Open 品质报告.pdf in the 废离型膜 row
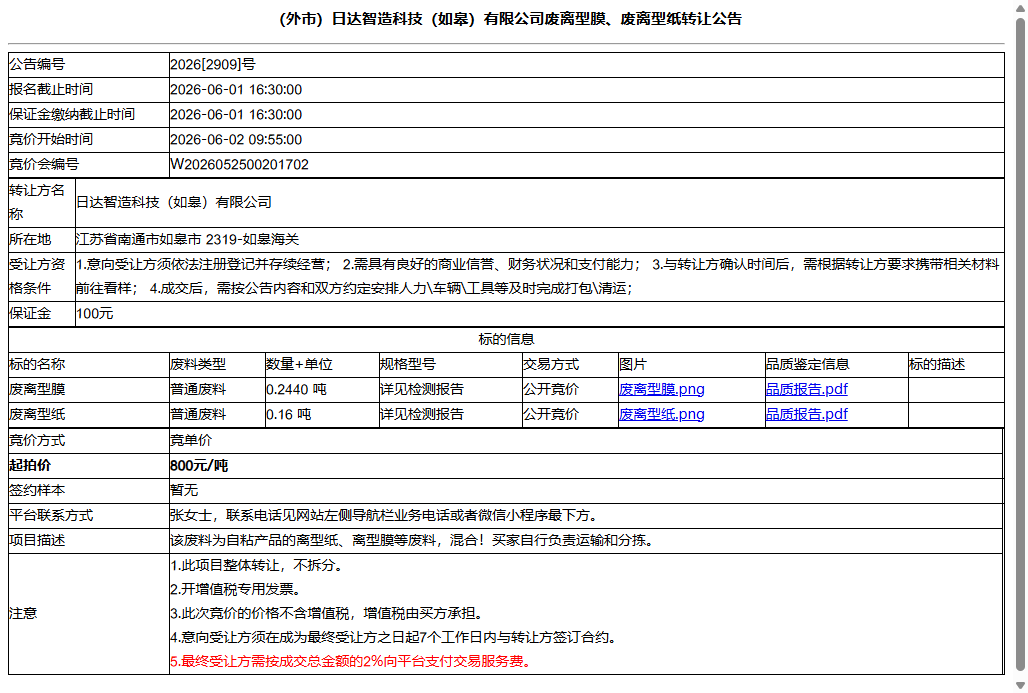This screenshot has width=1028, height=693. [806, 389]
